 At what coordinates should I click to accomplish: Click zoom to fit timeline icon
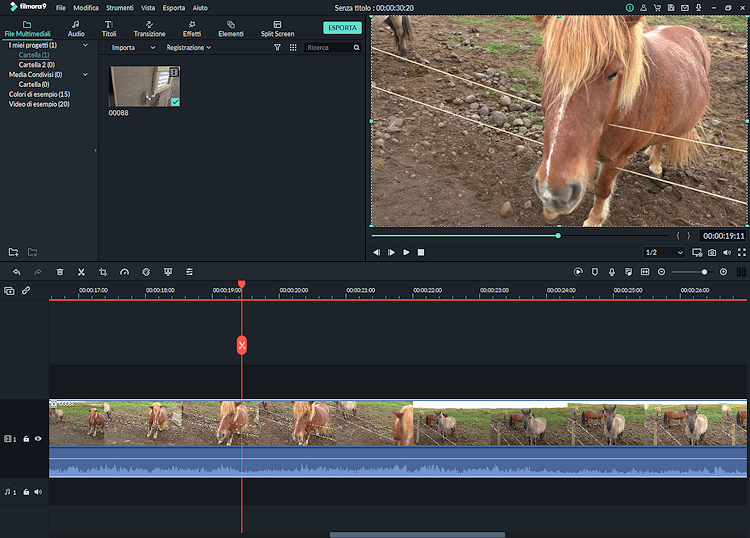[645, 272]
